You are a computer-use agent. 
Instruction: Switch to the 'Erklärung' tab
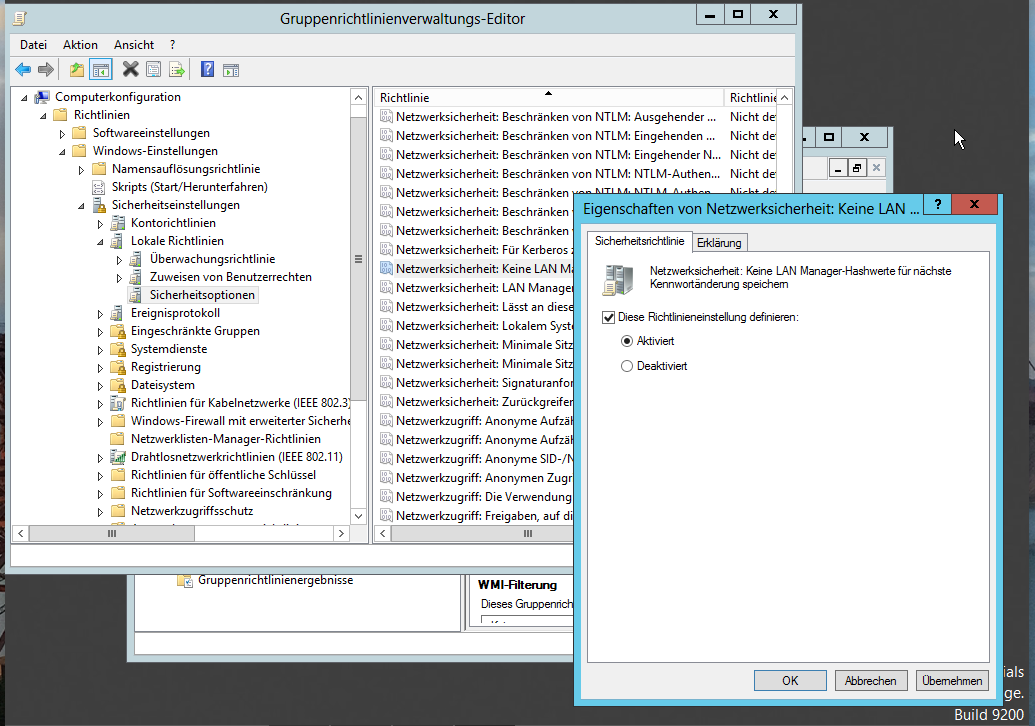click(x=720, y=242)
